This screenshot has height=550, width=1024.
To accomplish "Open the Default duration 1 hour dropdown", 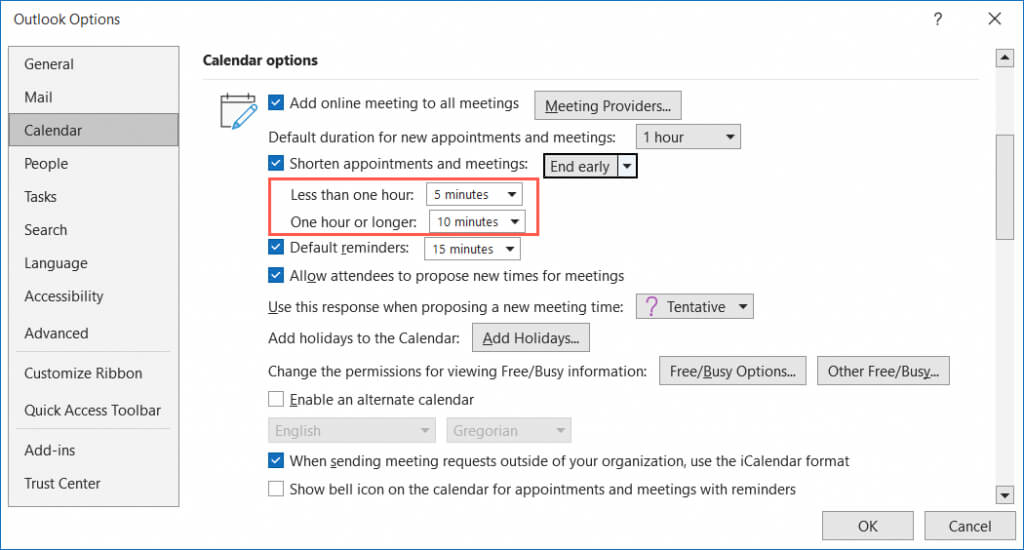I will 688,137.
